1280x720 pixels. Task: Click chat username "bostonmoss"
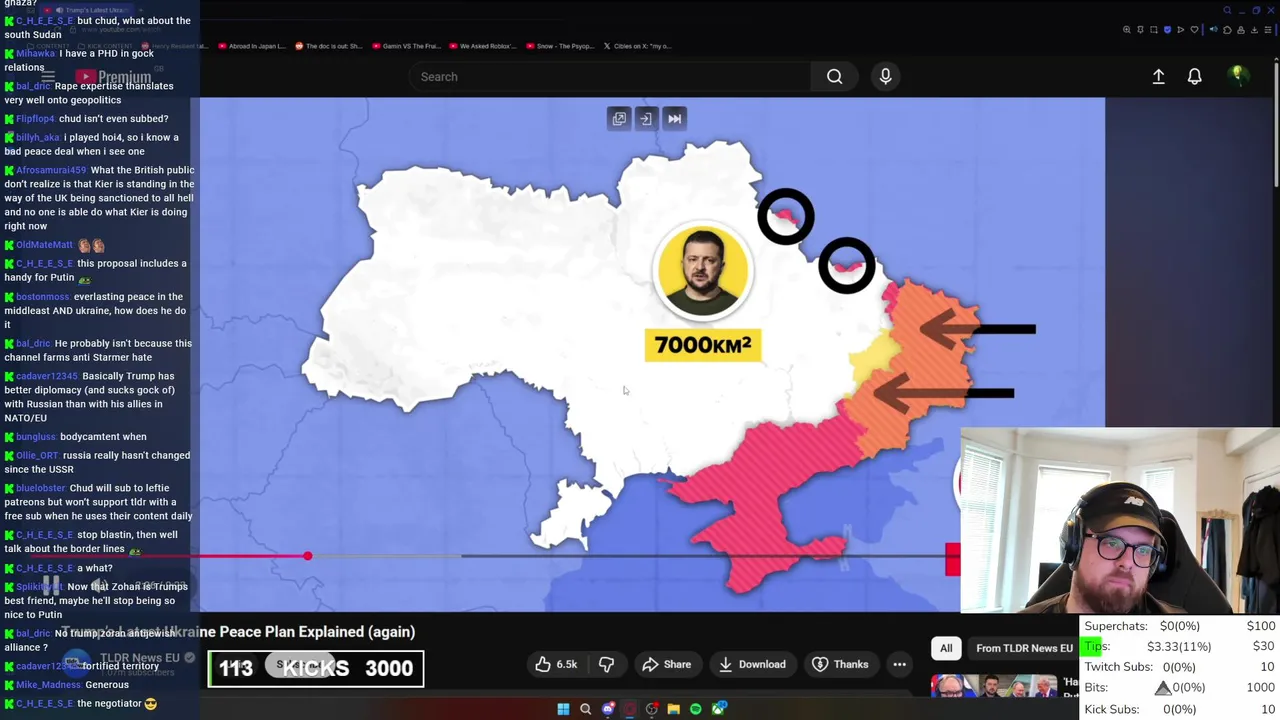[x=43, y=297]
